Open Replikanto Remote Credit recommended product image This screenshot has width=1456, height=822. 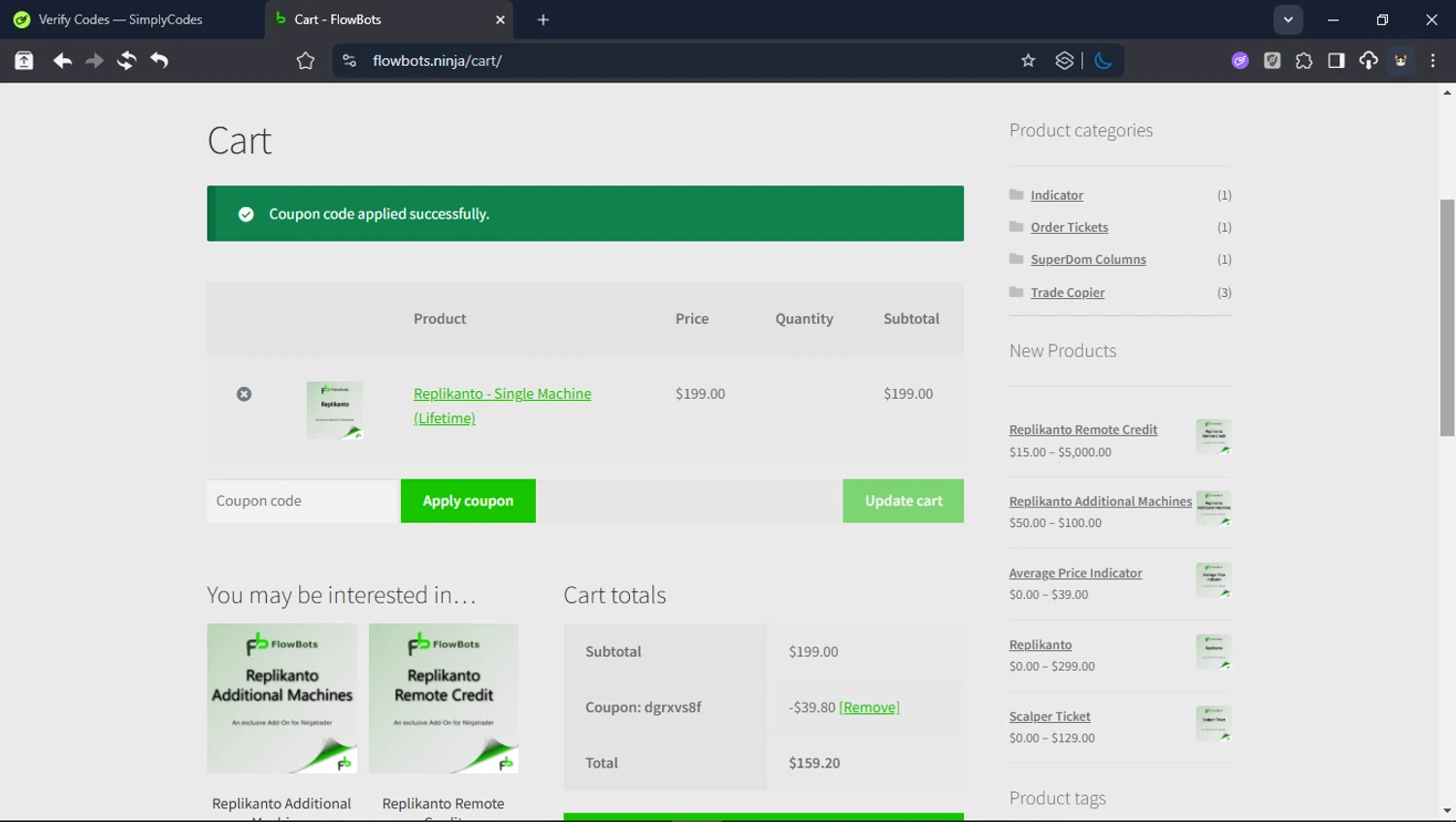coord(444,699)
